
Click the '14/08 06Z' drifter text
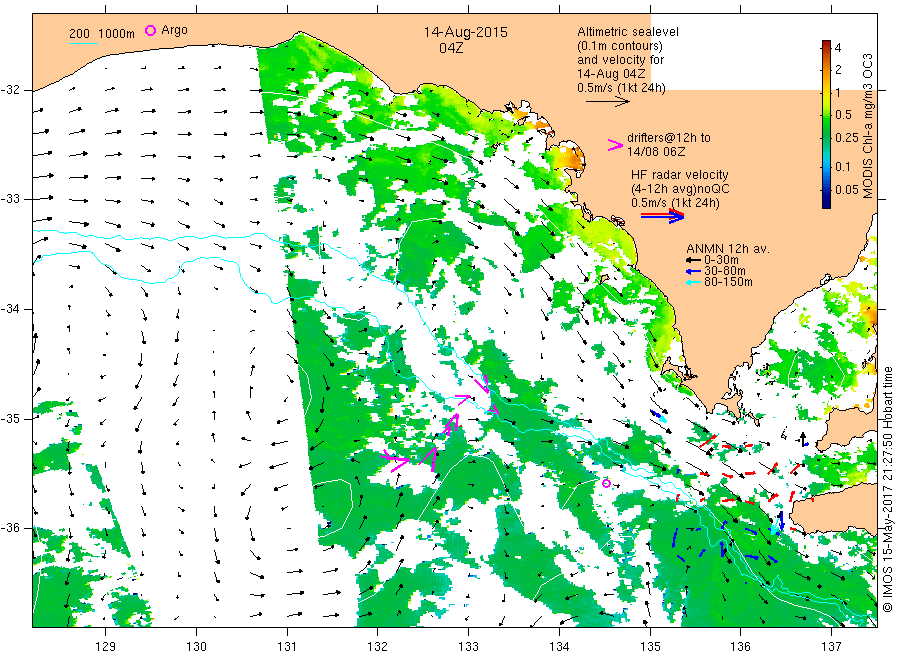click(x=655, y=152)
